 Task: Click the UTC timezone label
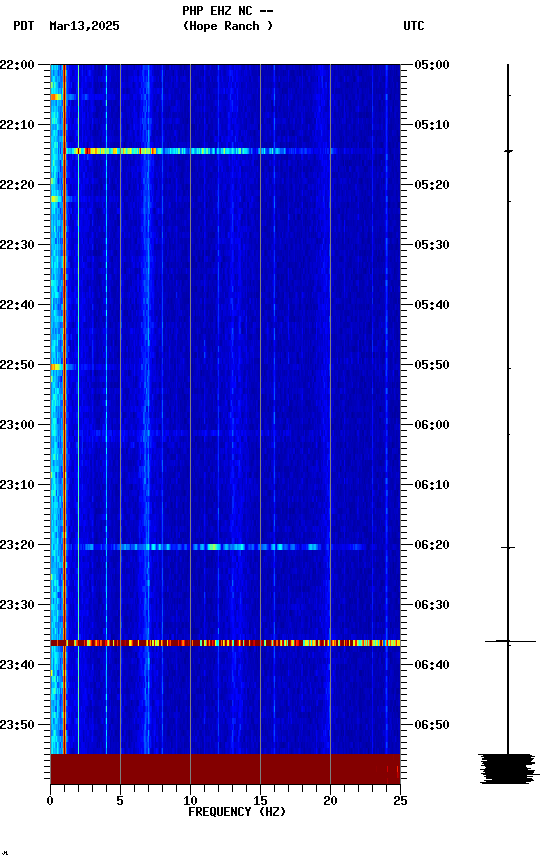[414, 26]
